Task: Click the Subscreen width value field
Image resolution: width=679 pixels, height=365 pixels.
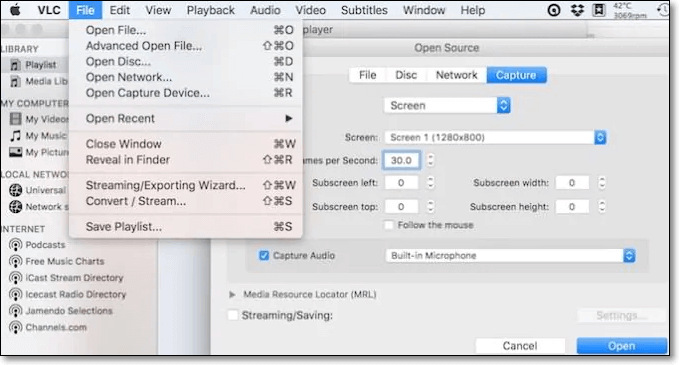Action: click(572, 183)
